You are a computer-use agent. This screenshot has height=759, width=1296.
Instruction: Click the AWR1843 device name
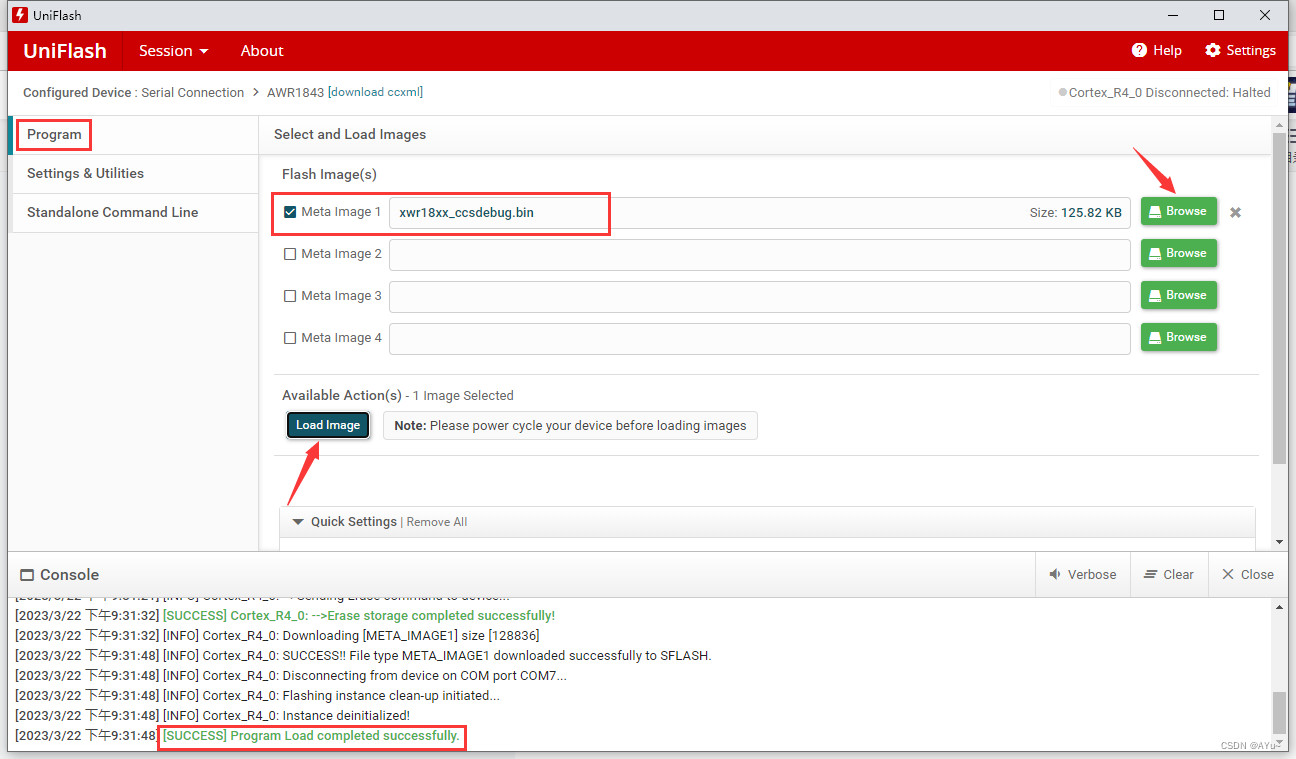tap(295, 92)
